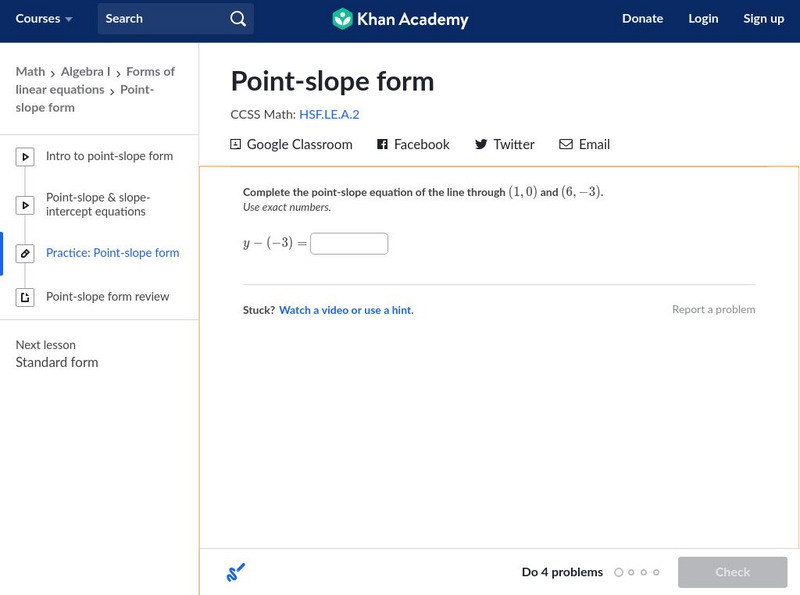This screenshot has height=595, width=800.
Task: Select Donate in the top bar
Action: pos(642,19)
